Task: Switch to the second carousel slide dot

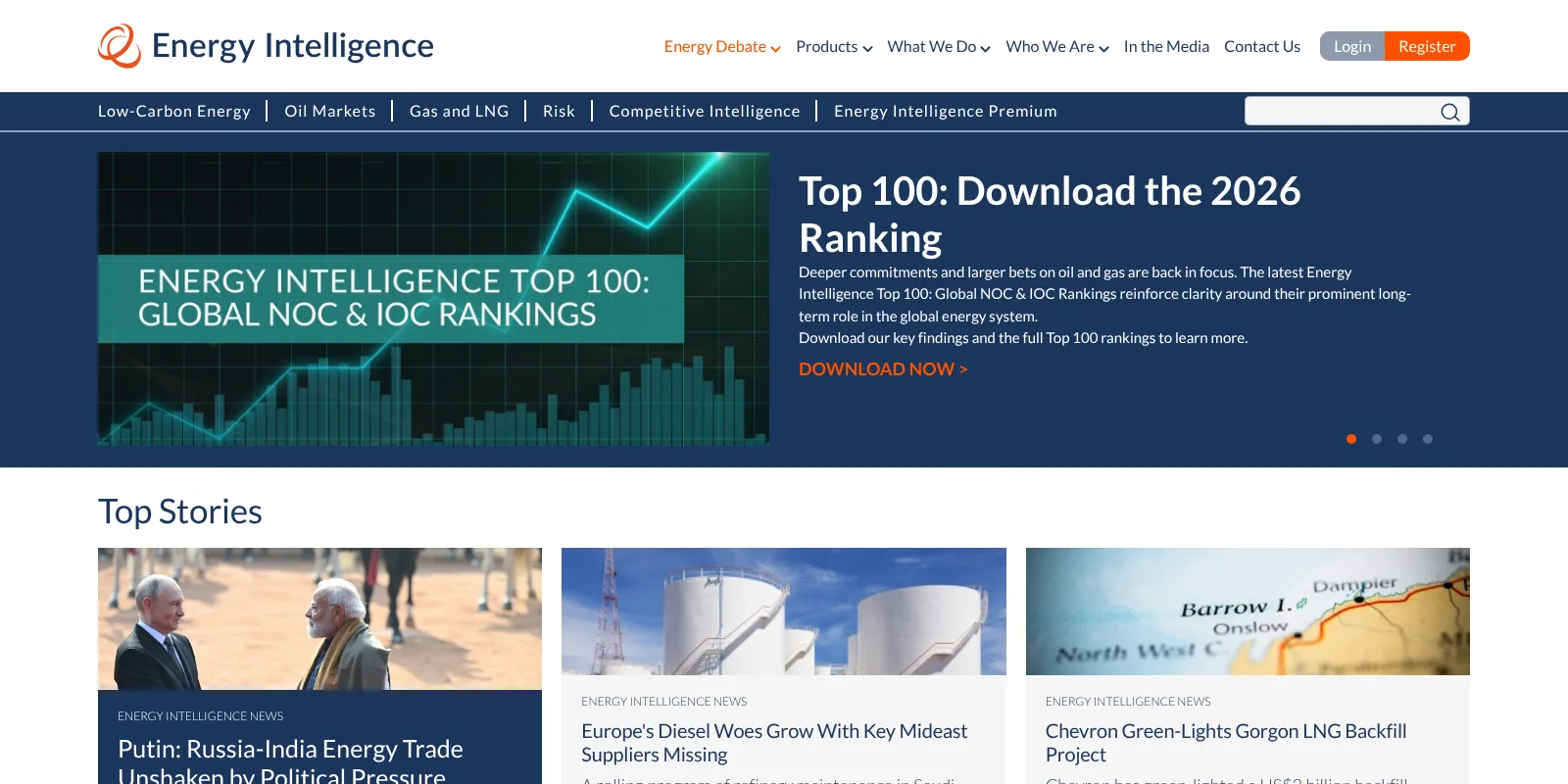Action: (1377, 439)
